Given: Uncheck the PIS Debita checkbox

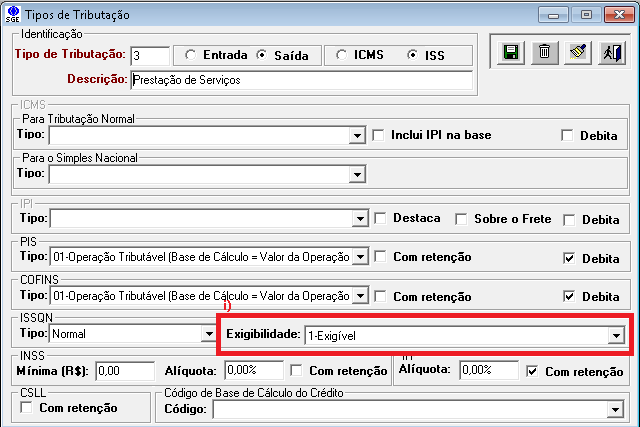Looking at the screenshot, I should (569, 258).
